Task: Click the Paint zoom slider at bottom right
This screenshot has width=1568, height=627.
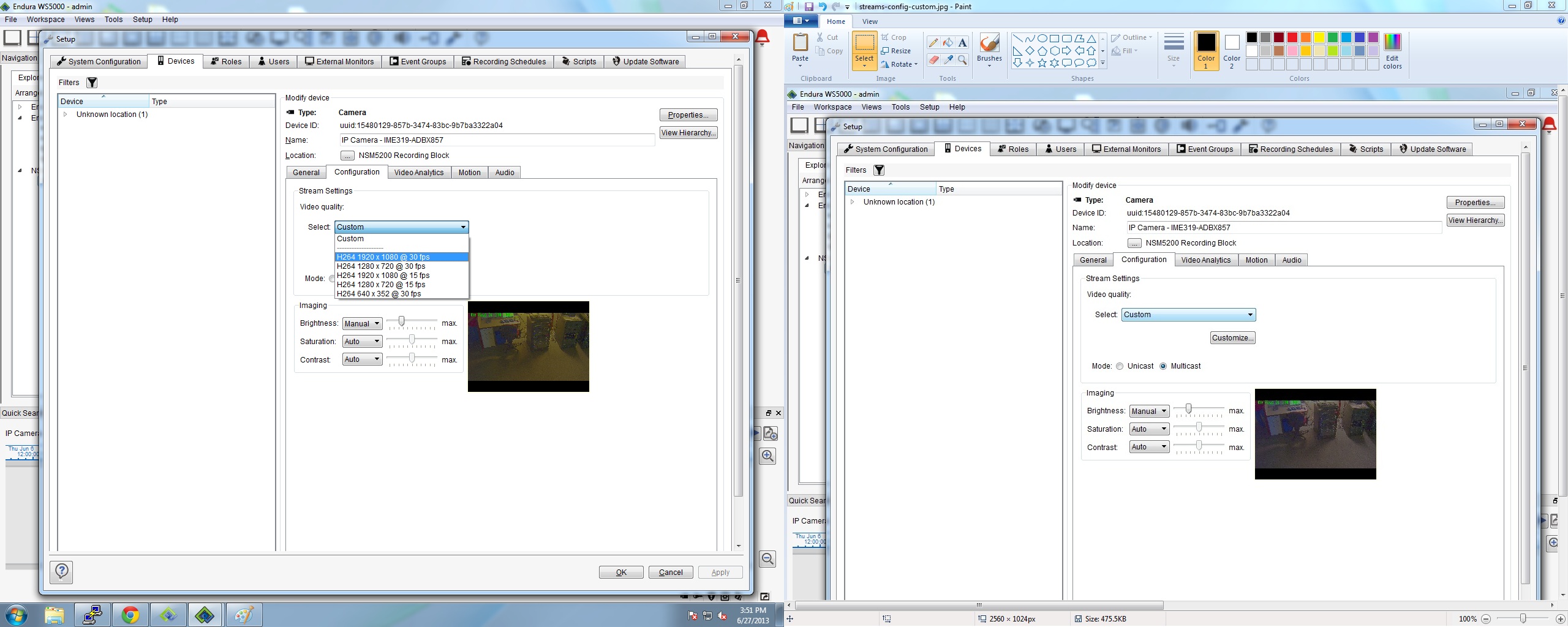Action: coord(1523,618)
